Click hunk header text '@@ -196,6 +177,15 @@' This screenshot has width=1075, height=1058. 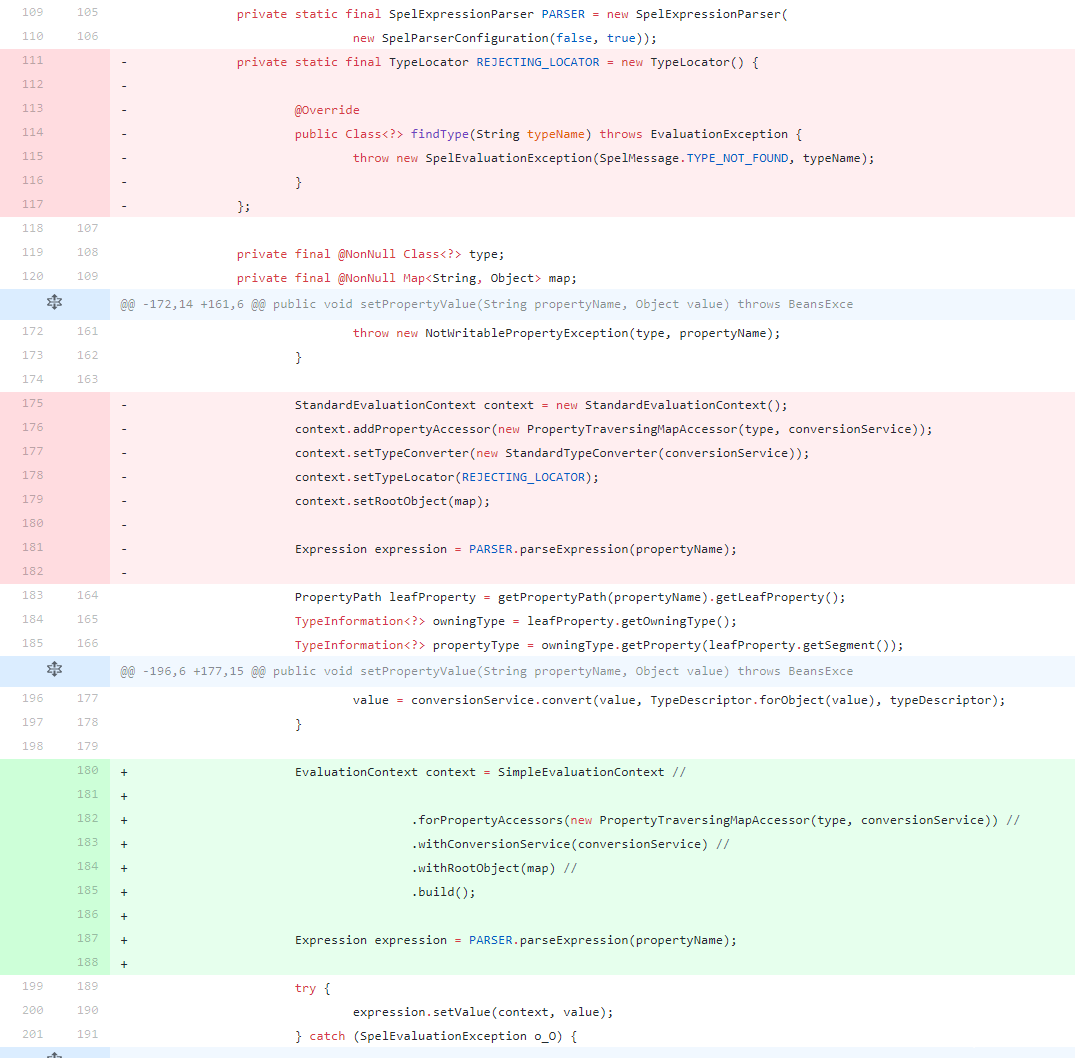point(193,671)
